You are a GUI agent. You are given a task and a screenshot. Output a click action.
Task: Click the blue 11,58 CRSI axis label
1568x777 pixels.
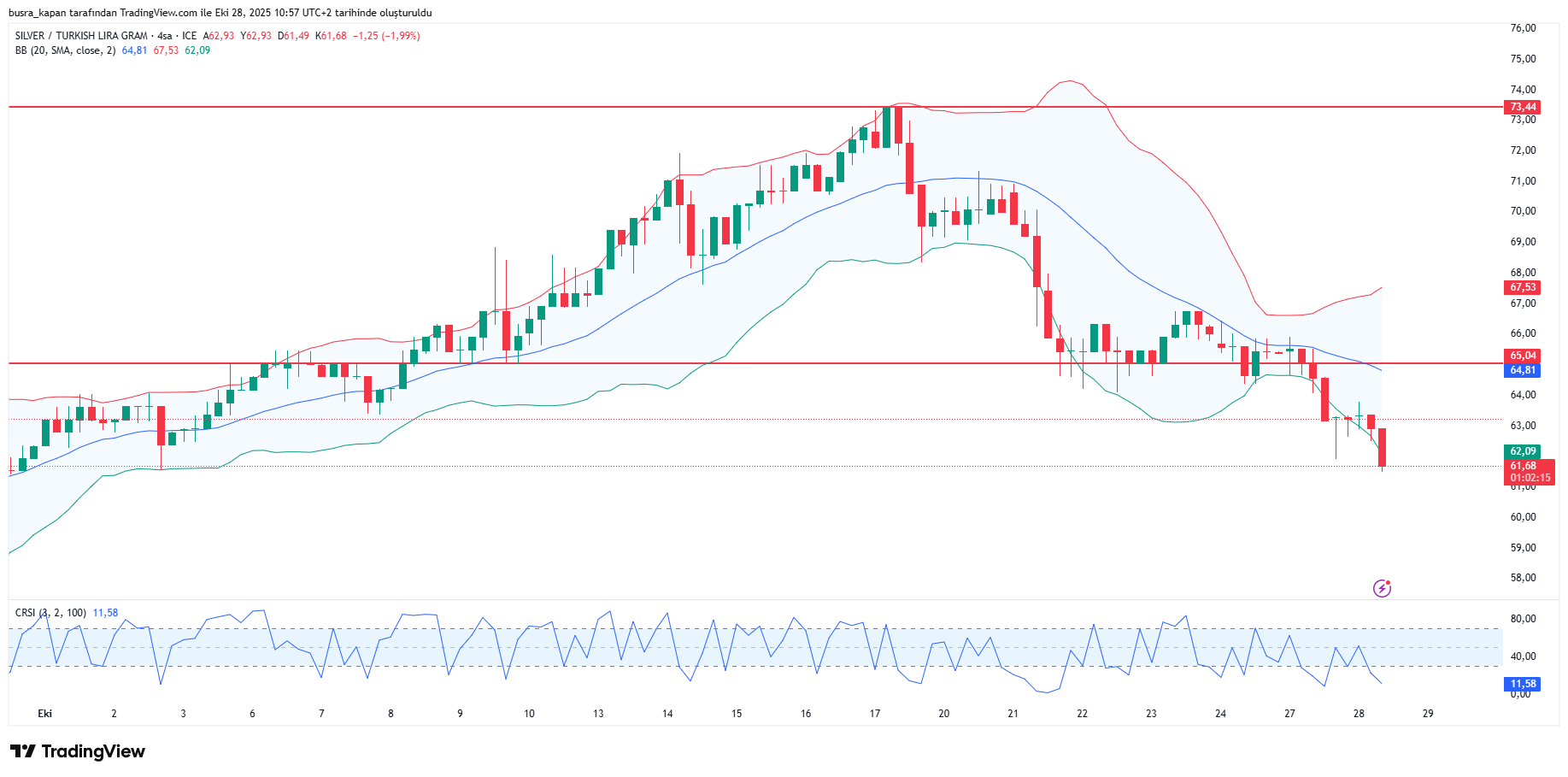[x=1522, y=684]
